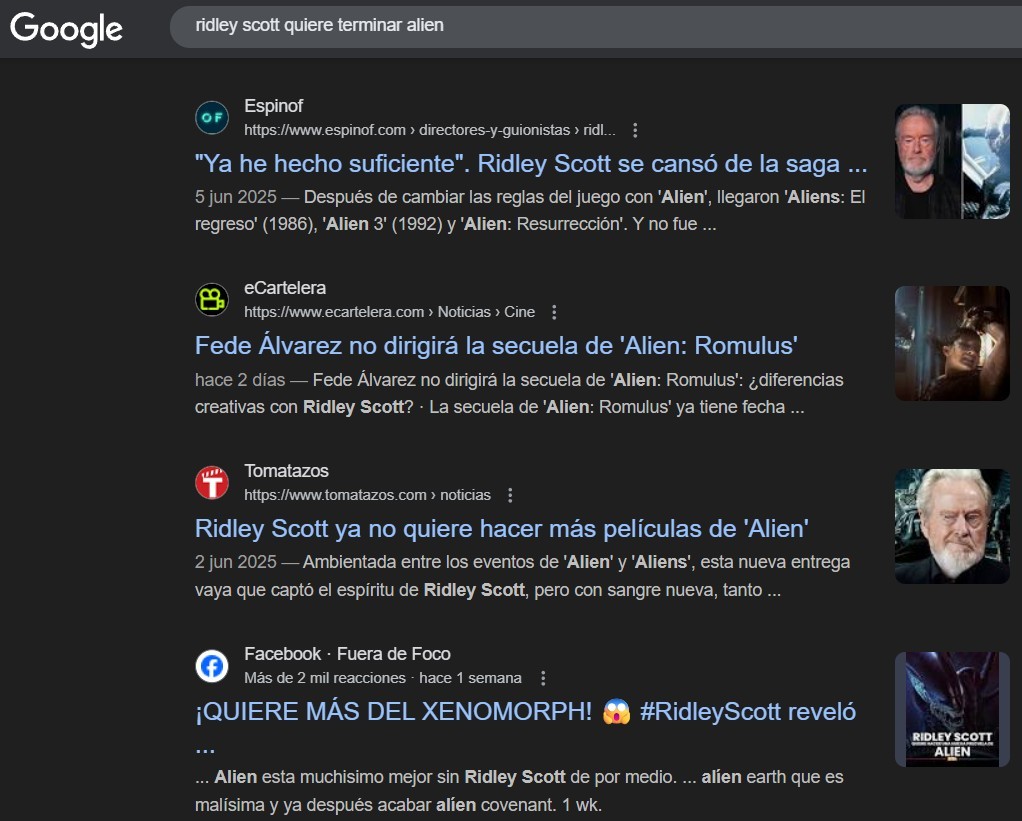Click the 'Tomatazos' site name

(286, 471)
